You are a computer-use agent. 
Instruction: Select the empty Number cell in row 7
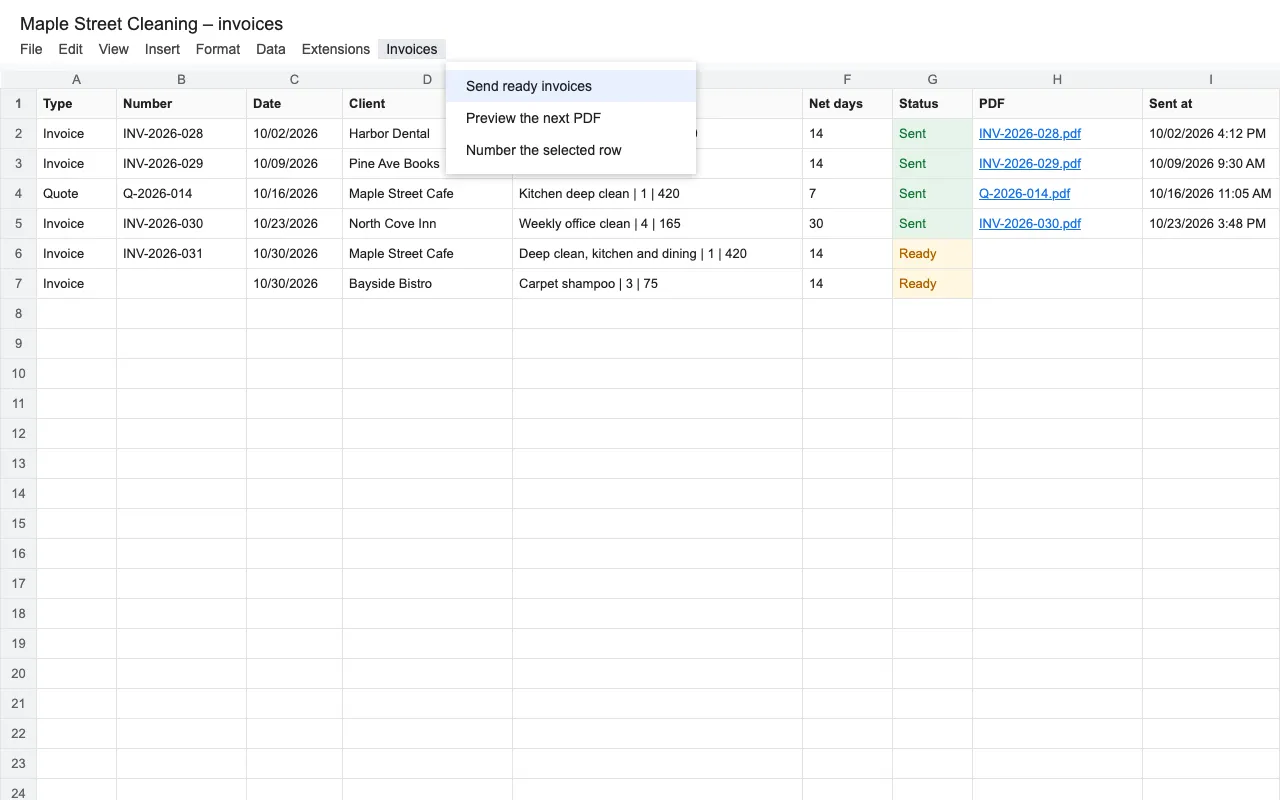point(181,283)
